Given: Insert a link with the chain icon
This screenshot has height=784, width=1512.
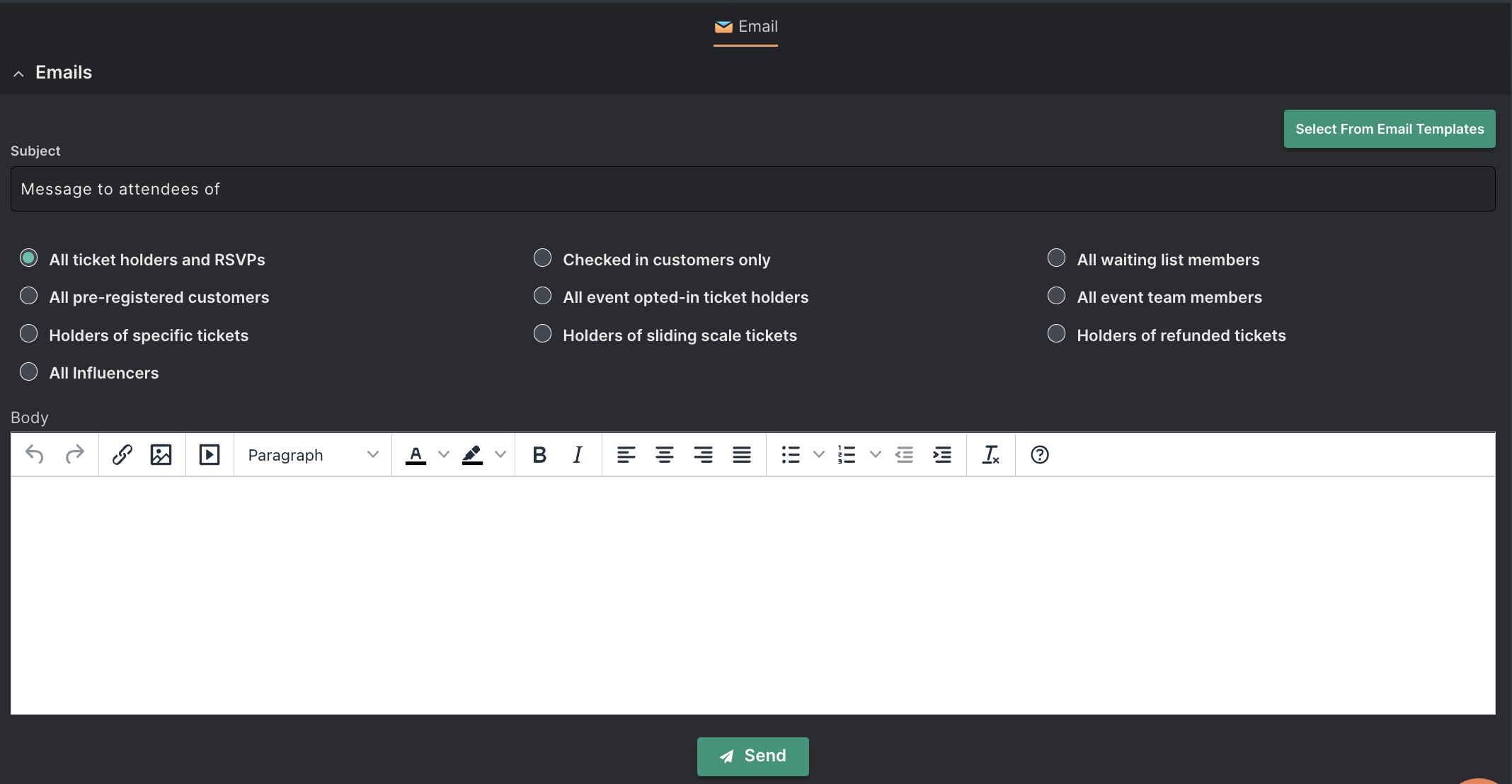Looking at the screenshot, I should click(122, 454).
